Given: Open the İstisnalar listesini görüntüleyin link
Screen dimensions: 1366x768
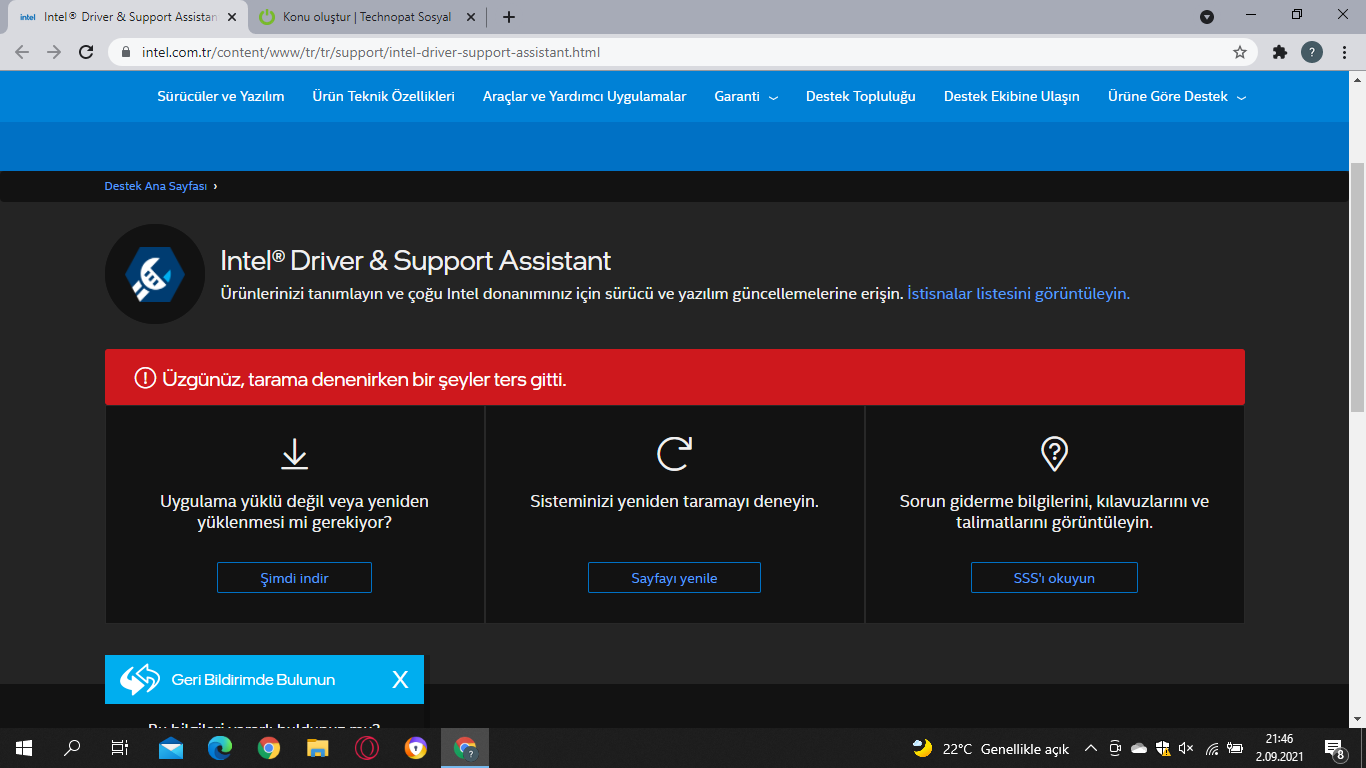Looking at the screenshot, I should [1018, 294].
